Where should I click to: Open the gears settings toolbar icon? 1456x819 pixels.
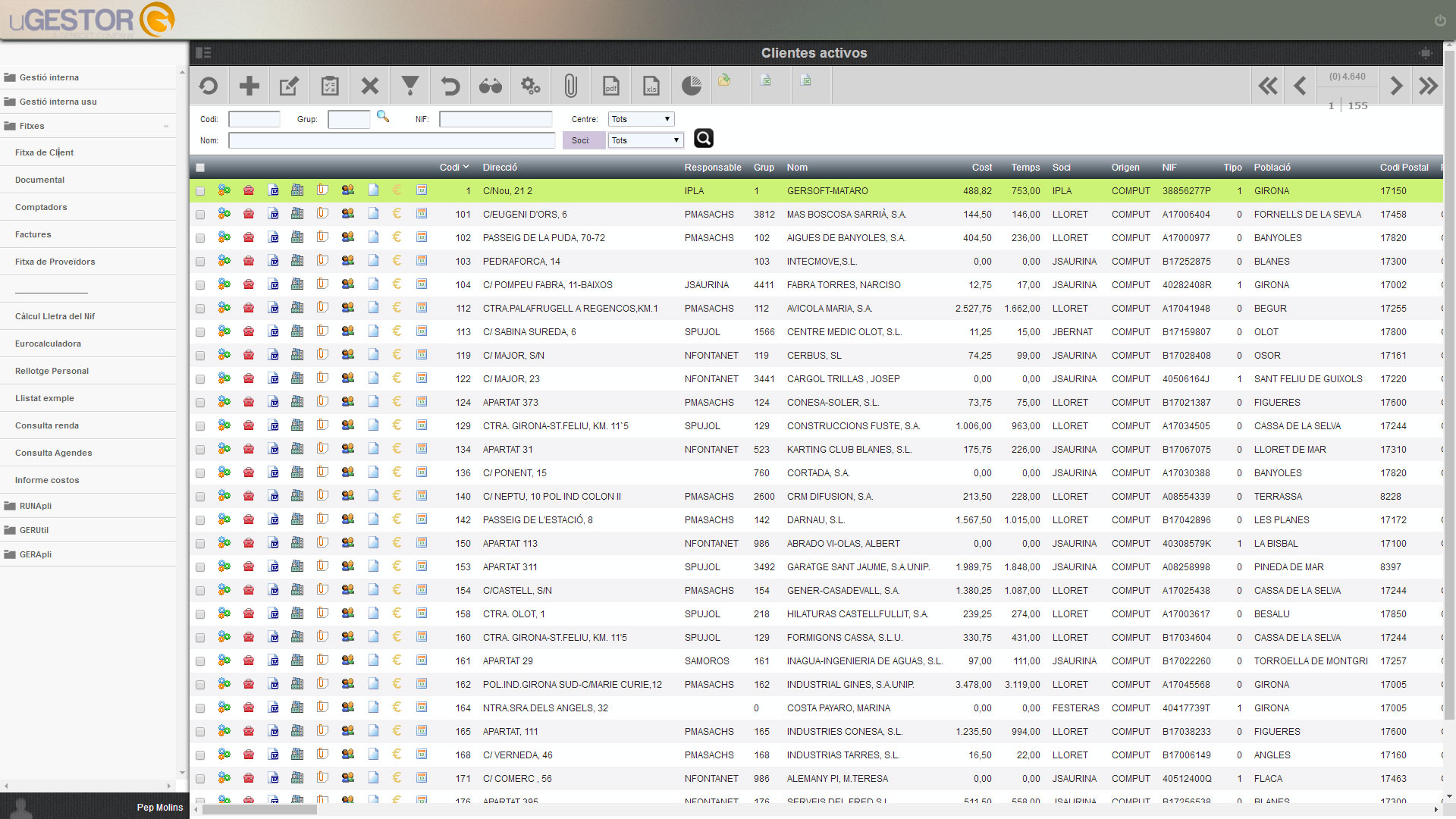point(530,86)
